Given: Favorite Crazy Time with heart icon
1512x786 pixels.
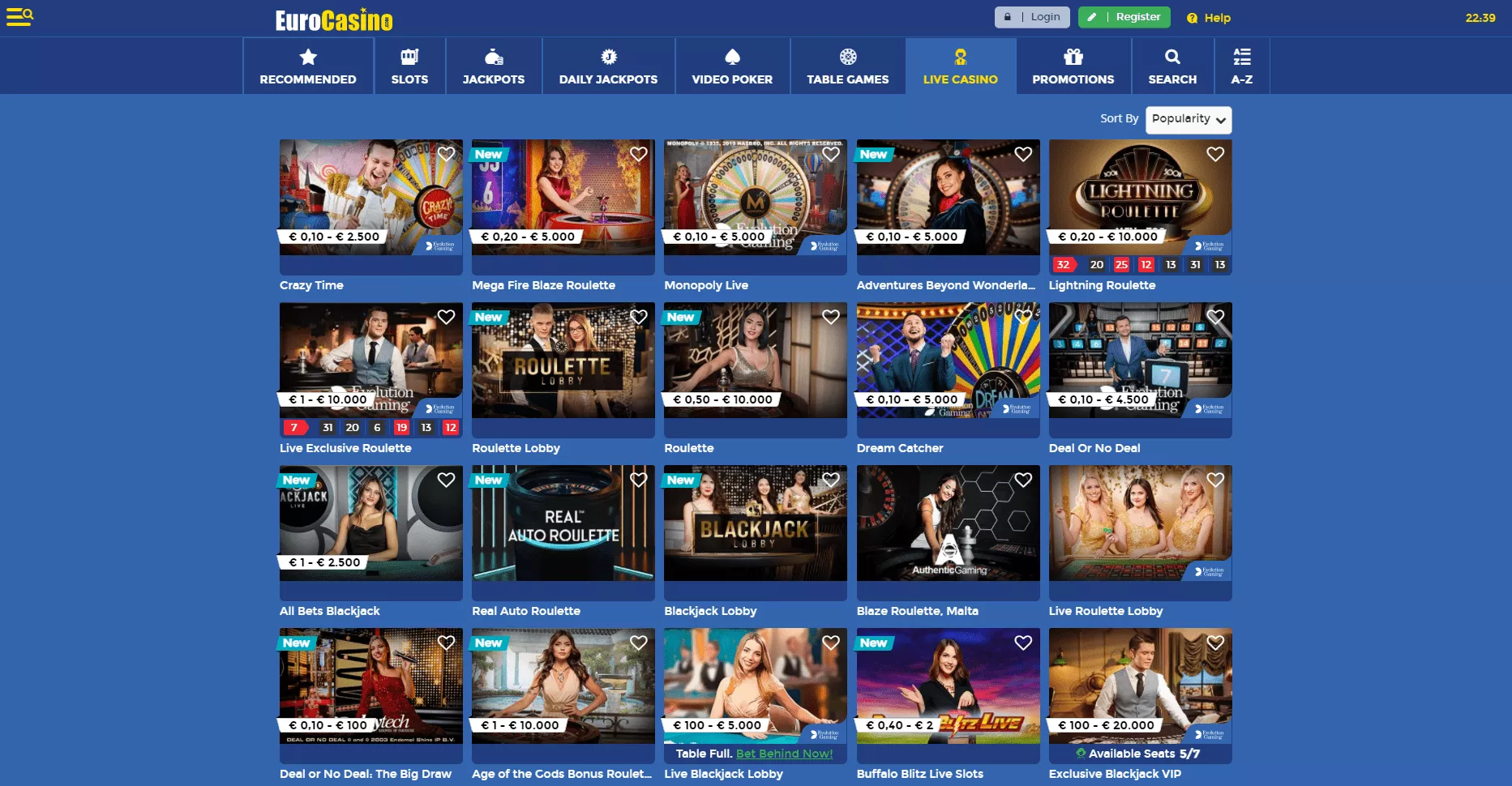Looking at the screenshot, I should (446, 154).
